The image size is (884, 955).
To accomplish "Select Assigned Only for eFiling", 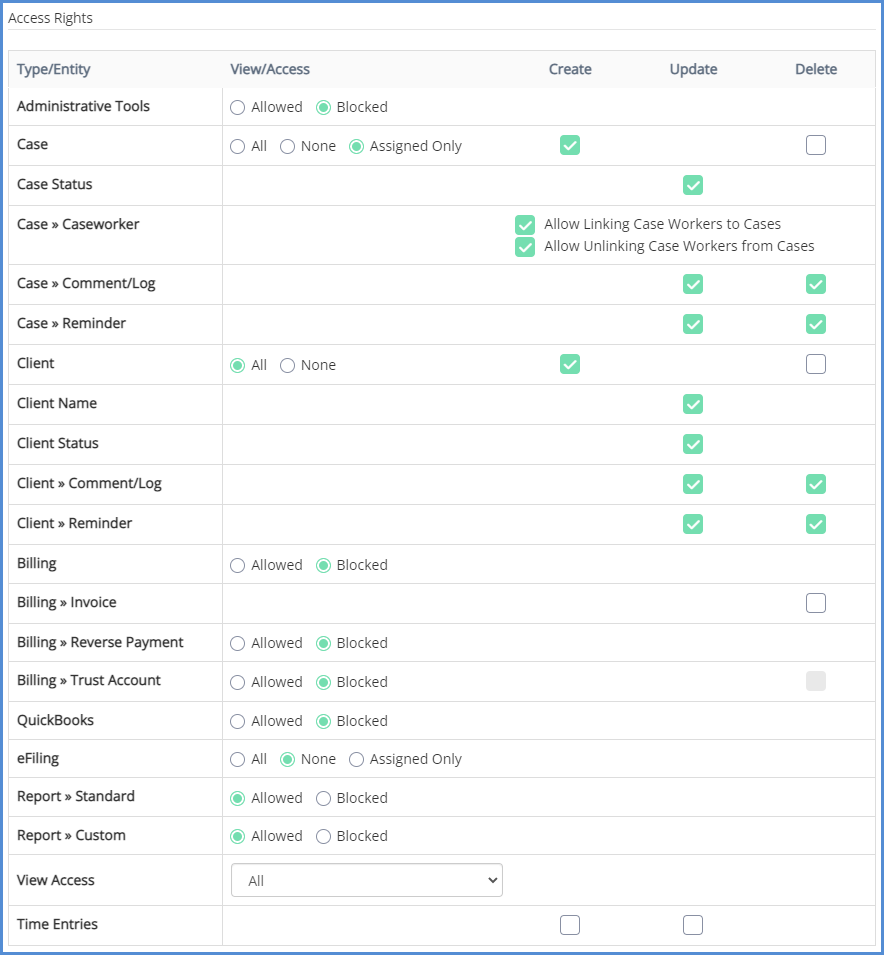I will pos(357,759).
